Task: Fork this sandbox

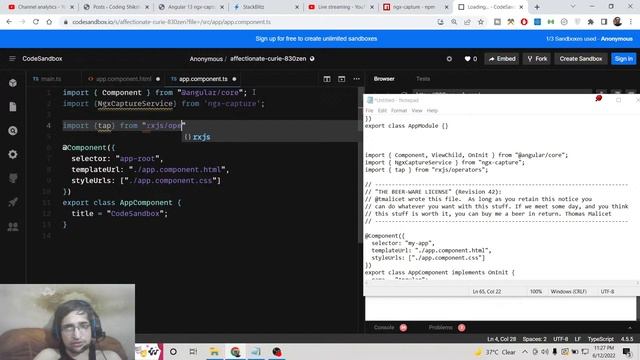Action: tap(537, 59)
